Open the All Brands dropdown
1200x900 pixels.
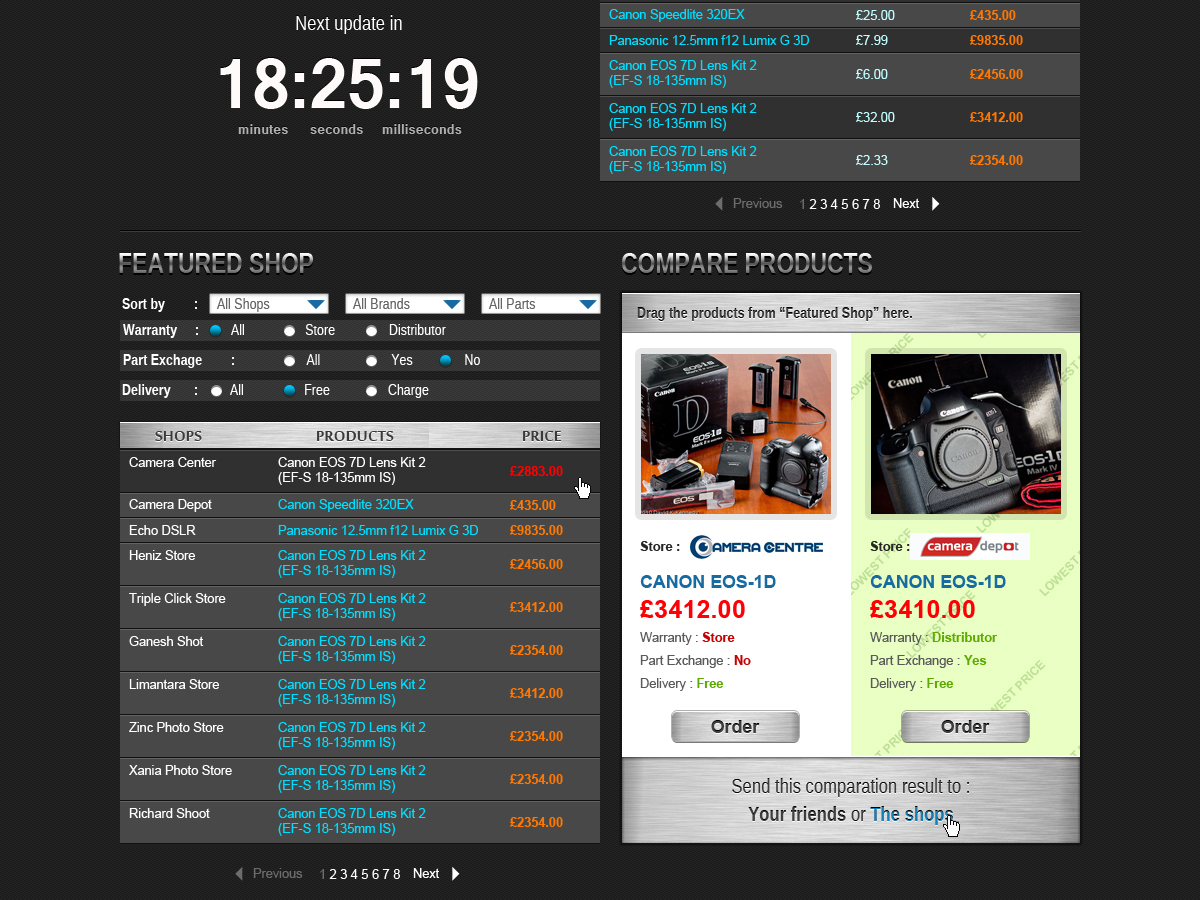404,304
